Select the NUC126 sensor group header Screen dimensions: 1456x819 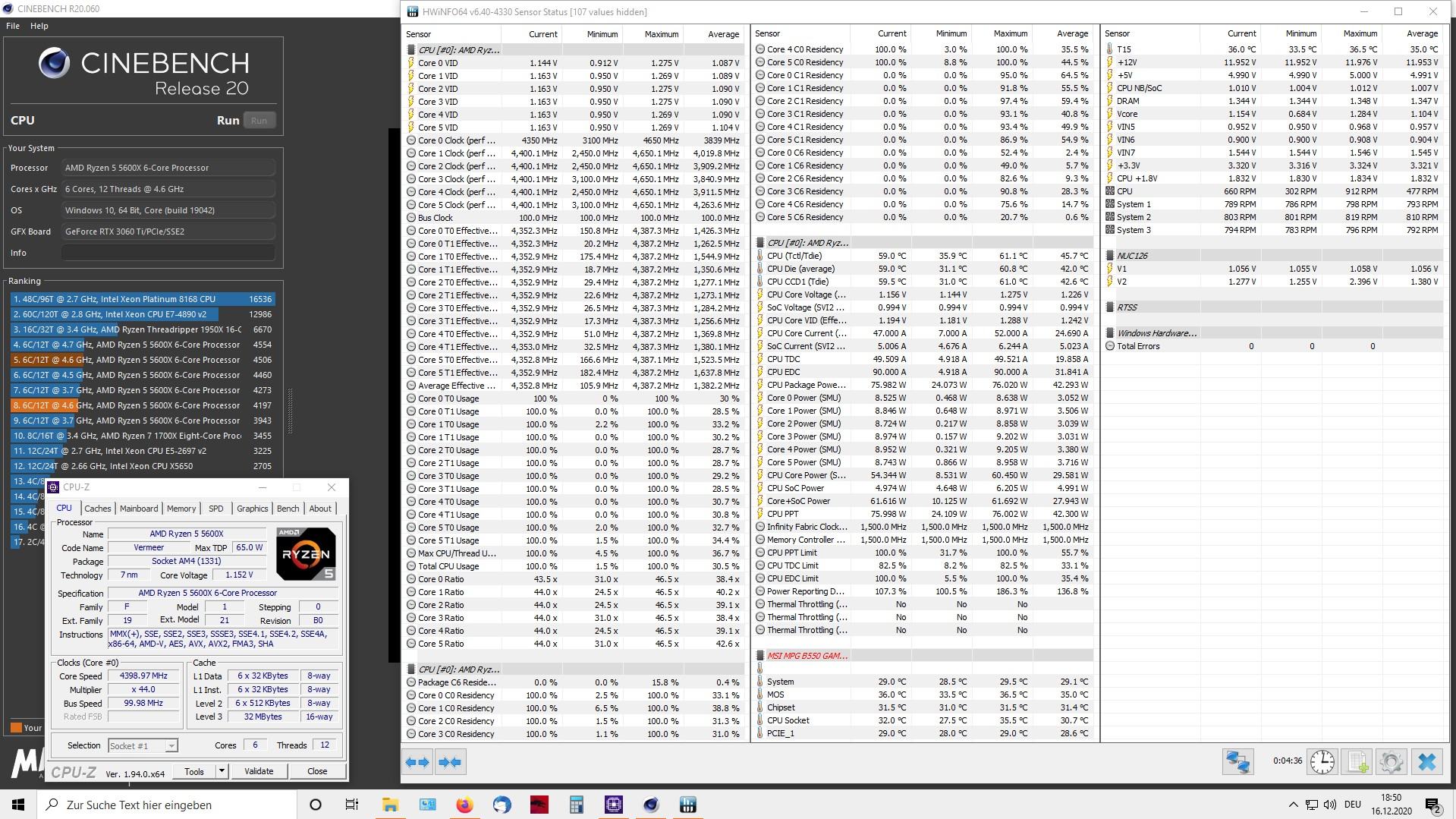tap(1273, 256)
